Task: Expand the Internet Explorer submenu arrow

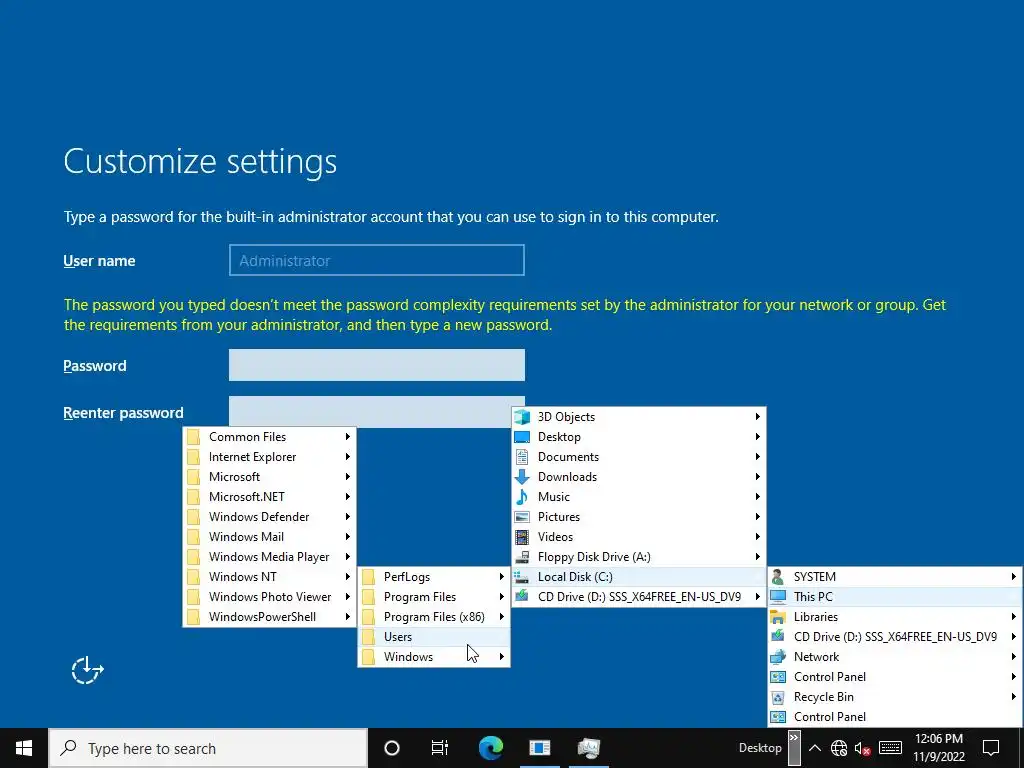Action: (x=347, y=456)
